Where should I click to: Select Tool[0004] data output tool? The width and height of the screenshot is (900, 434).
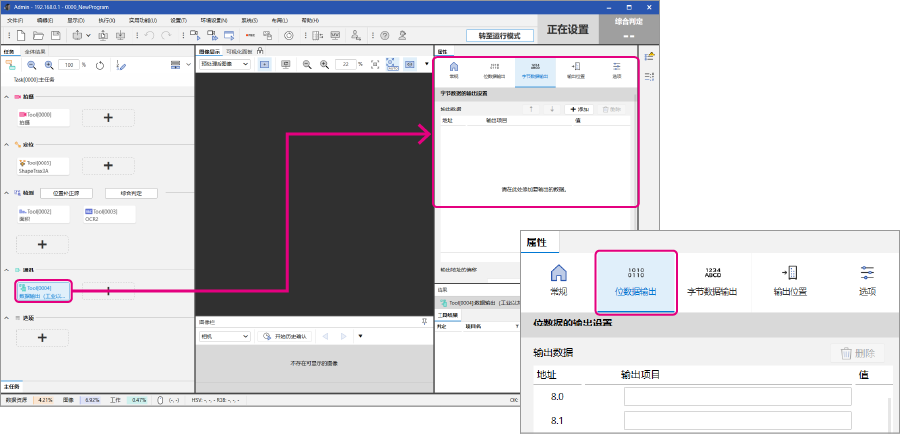pos(43,291)
